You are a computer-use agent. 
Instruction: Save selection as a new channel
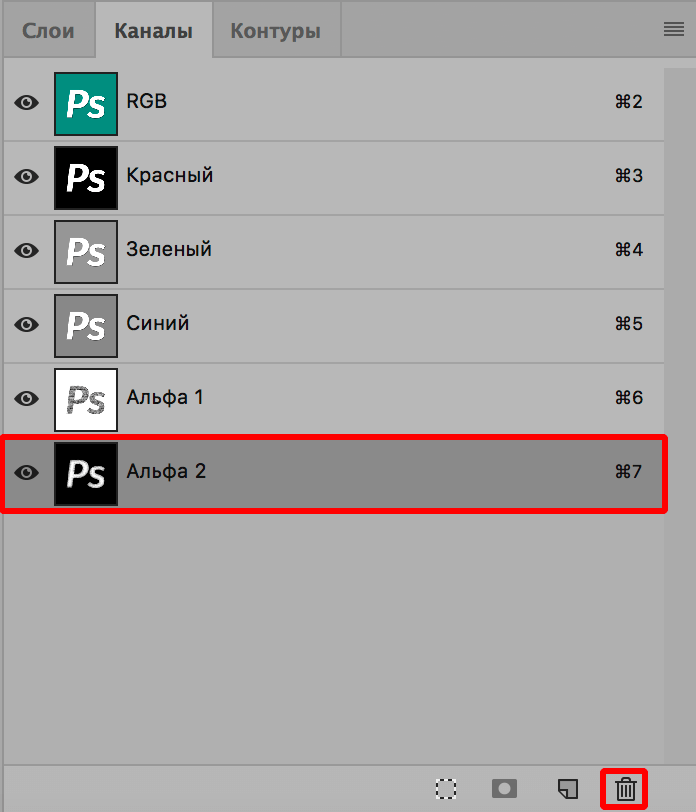[504, 788]
